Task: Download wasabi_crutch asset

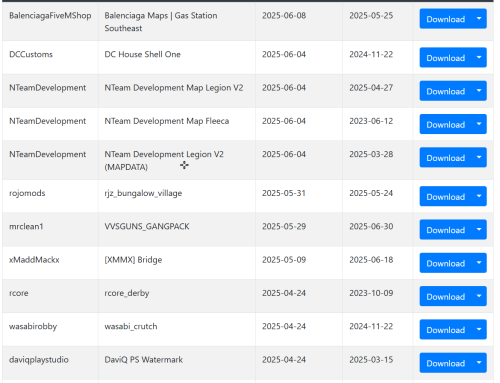Action: [x=446, y=330]
